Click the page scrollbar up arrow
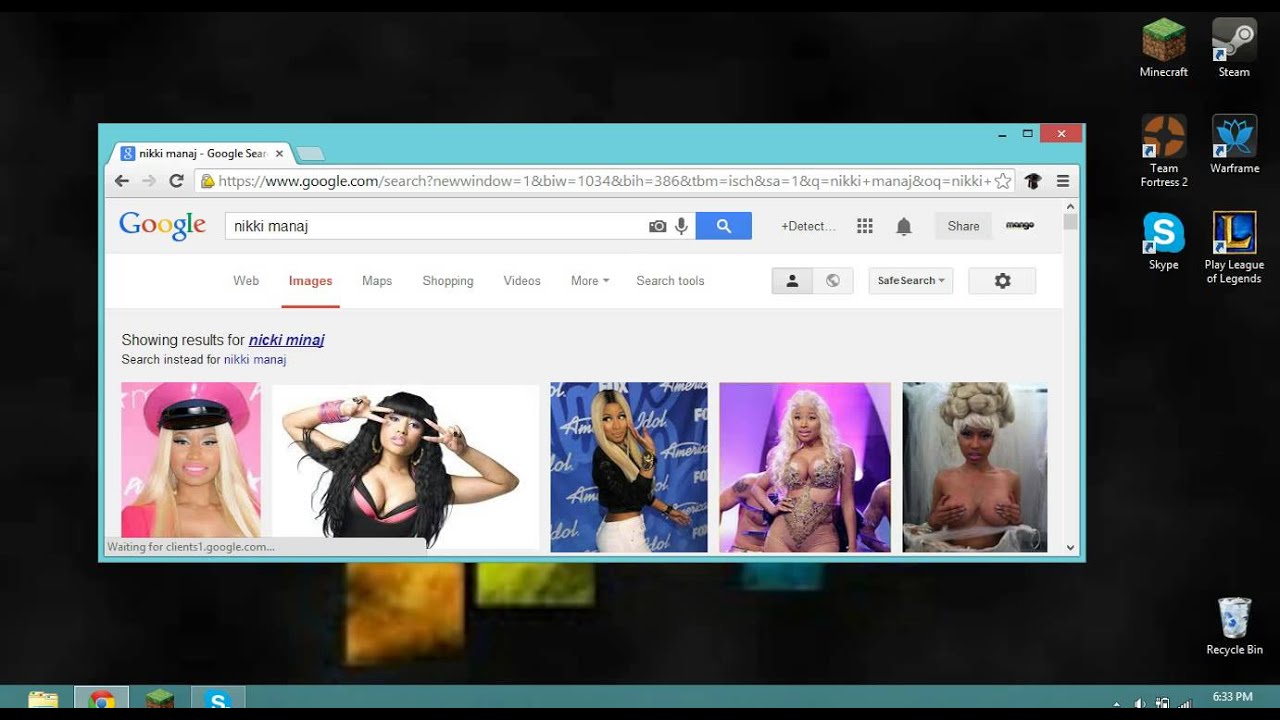Viewport: 1280px width, 720px height. tap(1070, 205)
